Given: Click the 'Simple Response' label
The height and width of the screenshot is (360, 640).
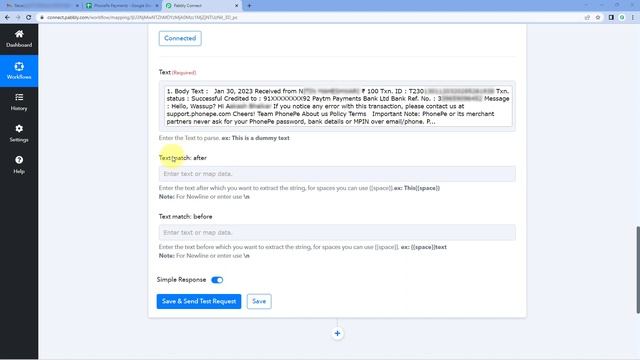Looking at the screenshot, I should (x=181, y=280).
